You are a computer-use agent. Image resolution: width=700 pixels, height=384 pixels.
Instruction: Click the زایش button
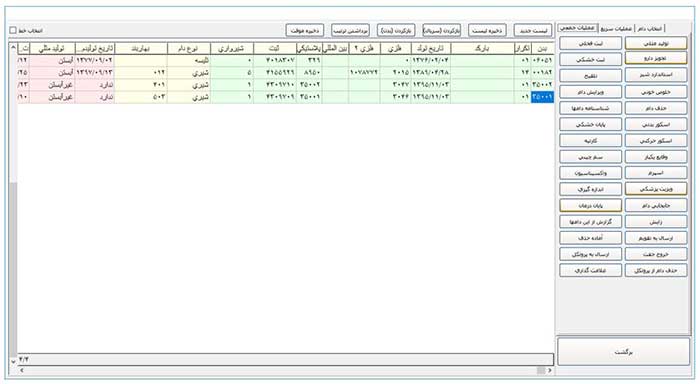click(x=656, y=221)
